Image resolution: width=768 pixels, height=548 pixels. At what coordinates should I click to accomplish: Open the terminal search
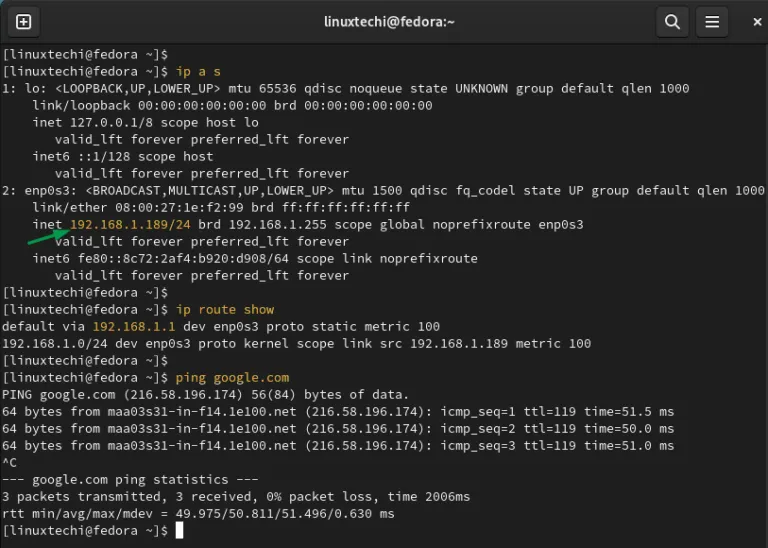(x=672, y=22)
